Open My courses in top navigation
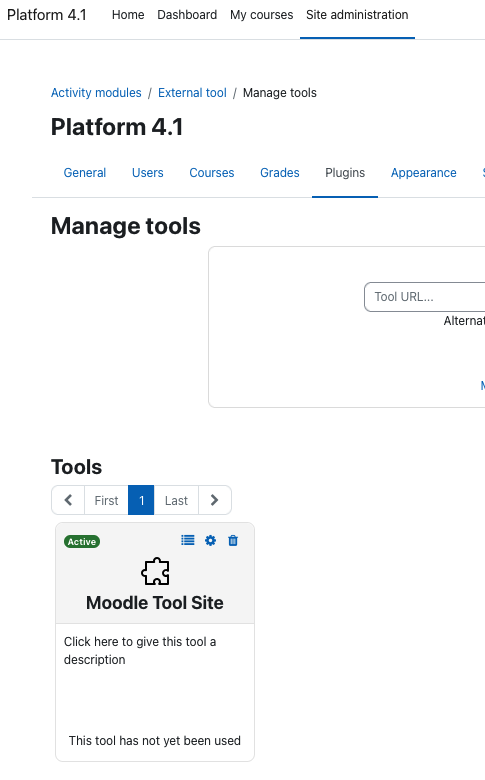This screenshot has width=485, height=780. click(262, 15)
